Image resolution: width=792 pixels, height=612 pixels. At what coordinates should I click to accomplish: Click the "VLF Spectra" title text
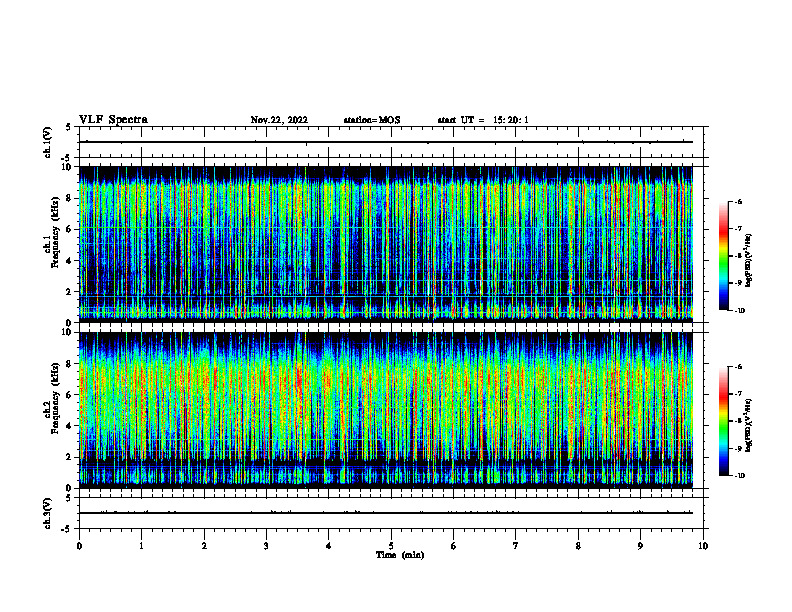point(113,120)
